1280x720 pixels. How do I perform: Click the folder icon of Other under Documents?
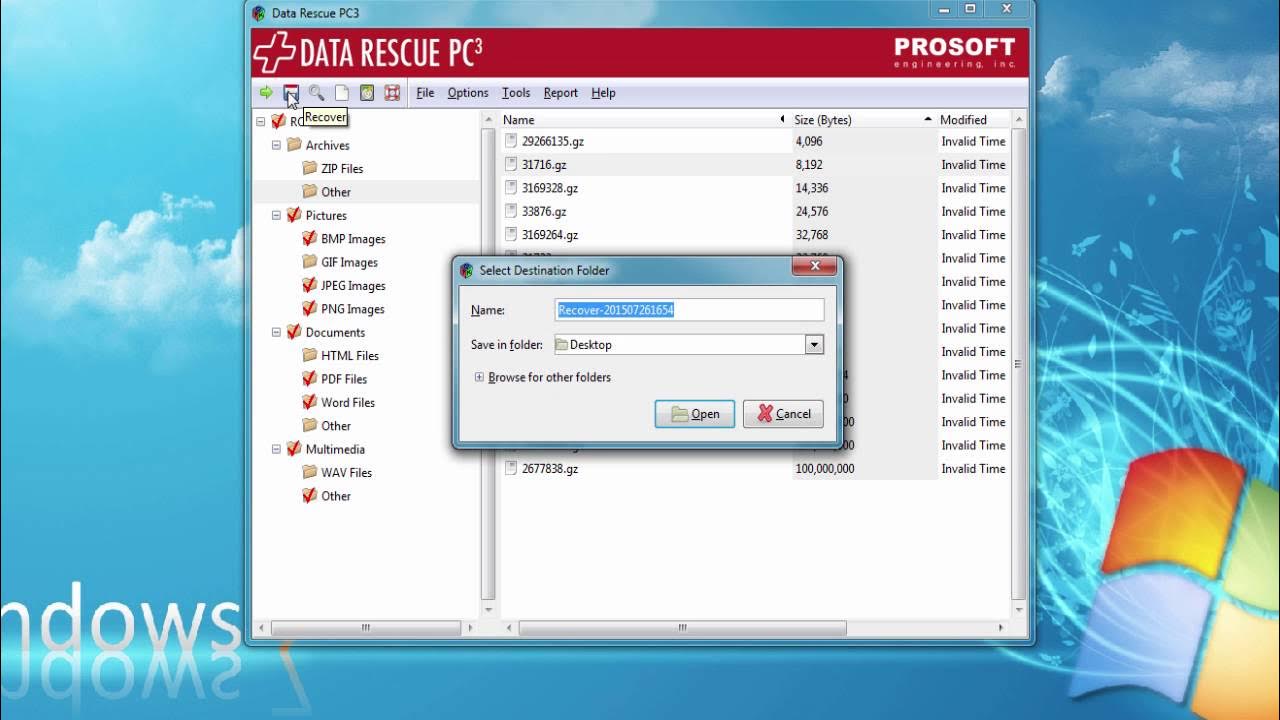click(x=310, y=425)
